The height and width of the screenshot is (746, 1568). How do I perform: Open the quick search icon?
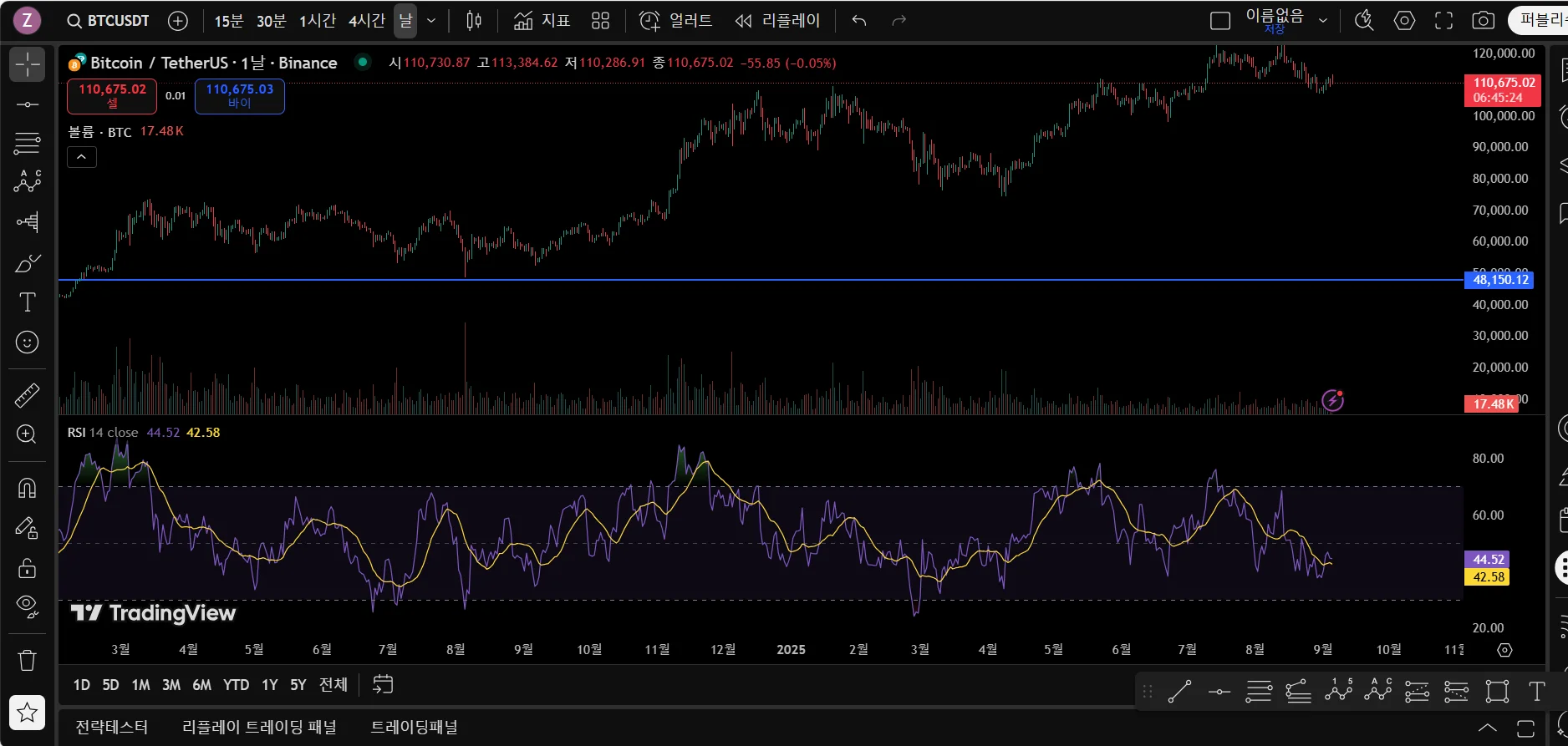click(x=1364, y=21)
